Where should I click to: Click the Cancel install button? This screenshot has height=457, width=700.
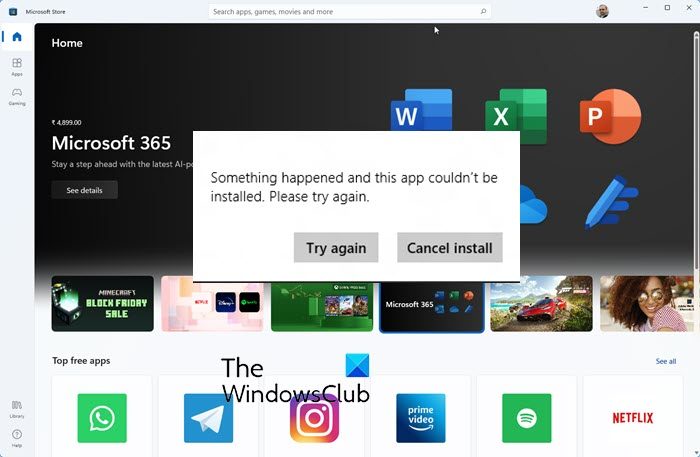450,248
